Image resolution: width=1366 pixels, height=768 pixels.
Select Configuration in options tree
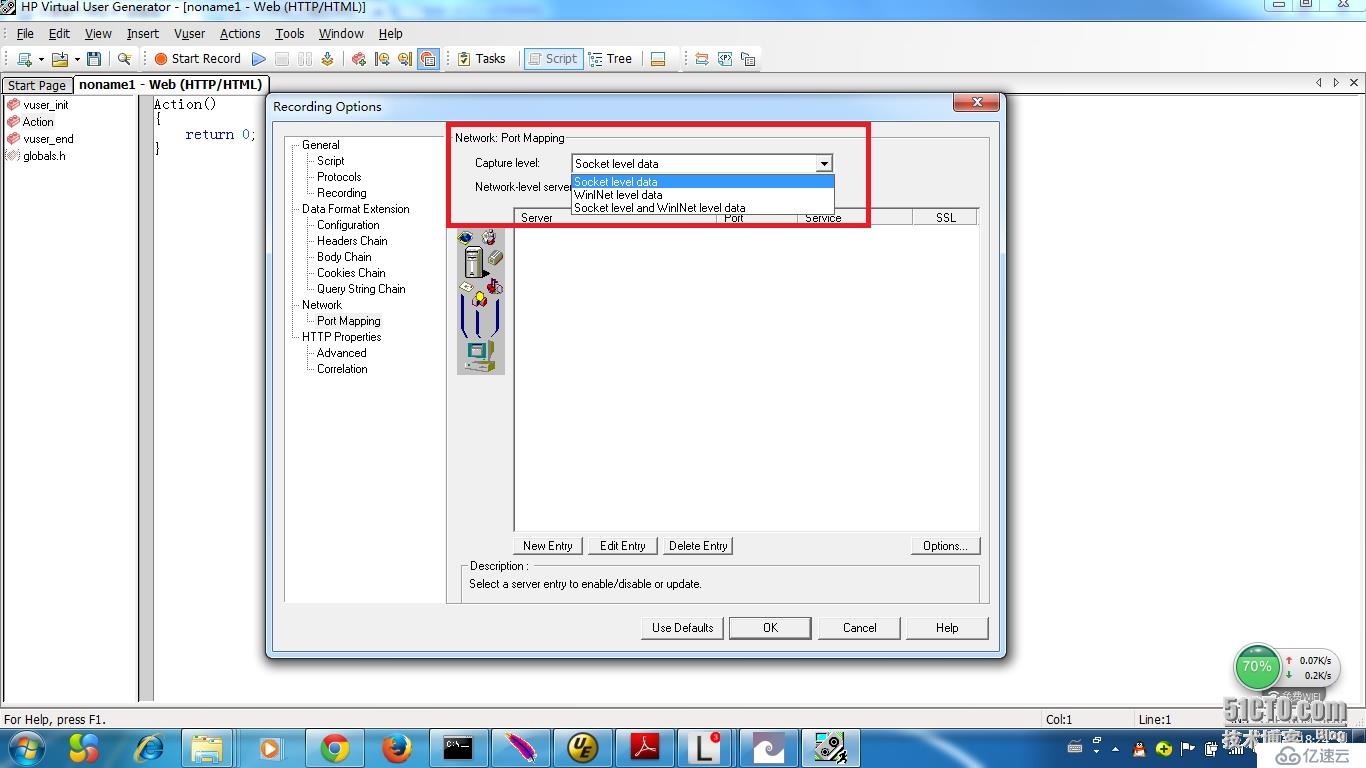348,225
